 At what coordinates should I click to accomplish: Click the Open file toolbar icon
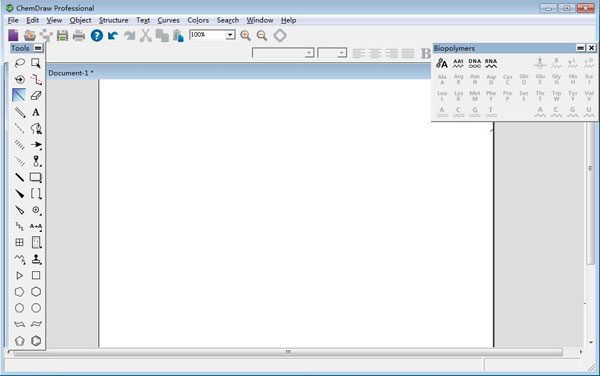[29, 35]
